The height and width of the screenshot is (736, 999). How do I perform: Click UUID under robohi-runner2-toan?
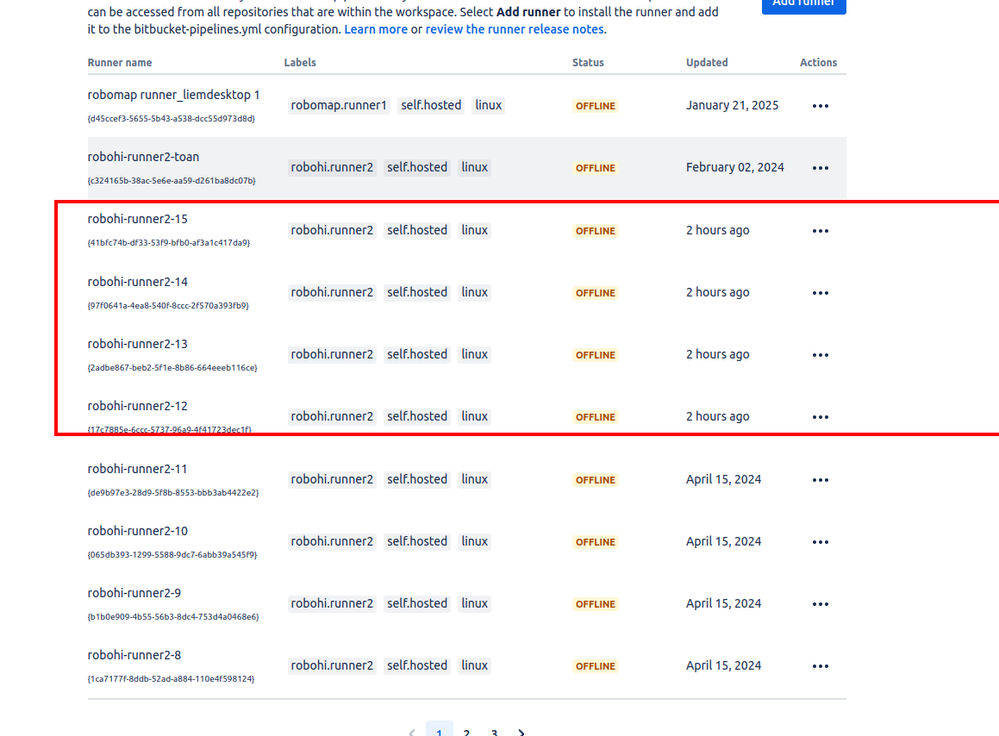[171, 181]
